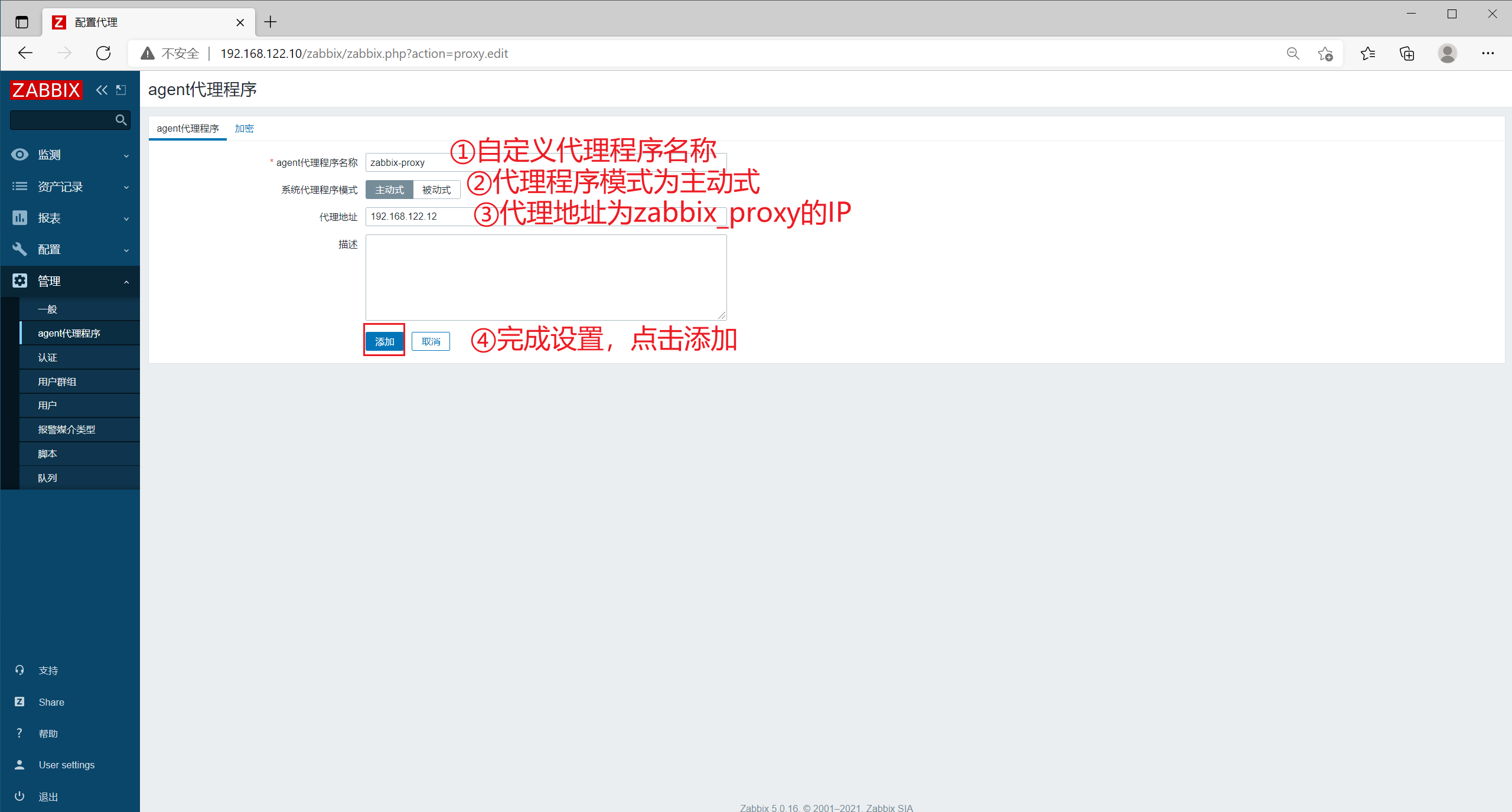Open User settings link
Viewport: 1512px width, 812px height.
(67, 765)
